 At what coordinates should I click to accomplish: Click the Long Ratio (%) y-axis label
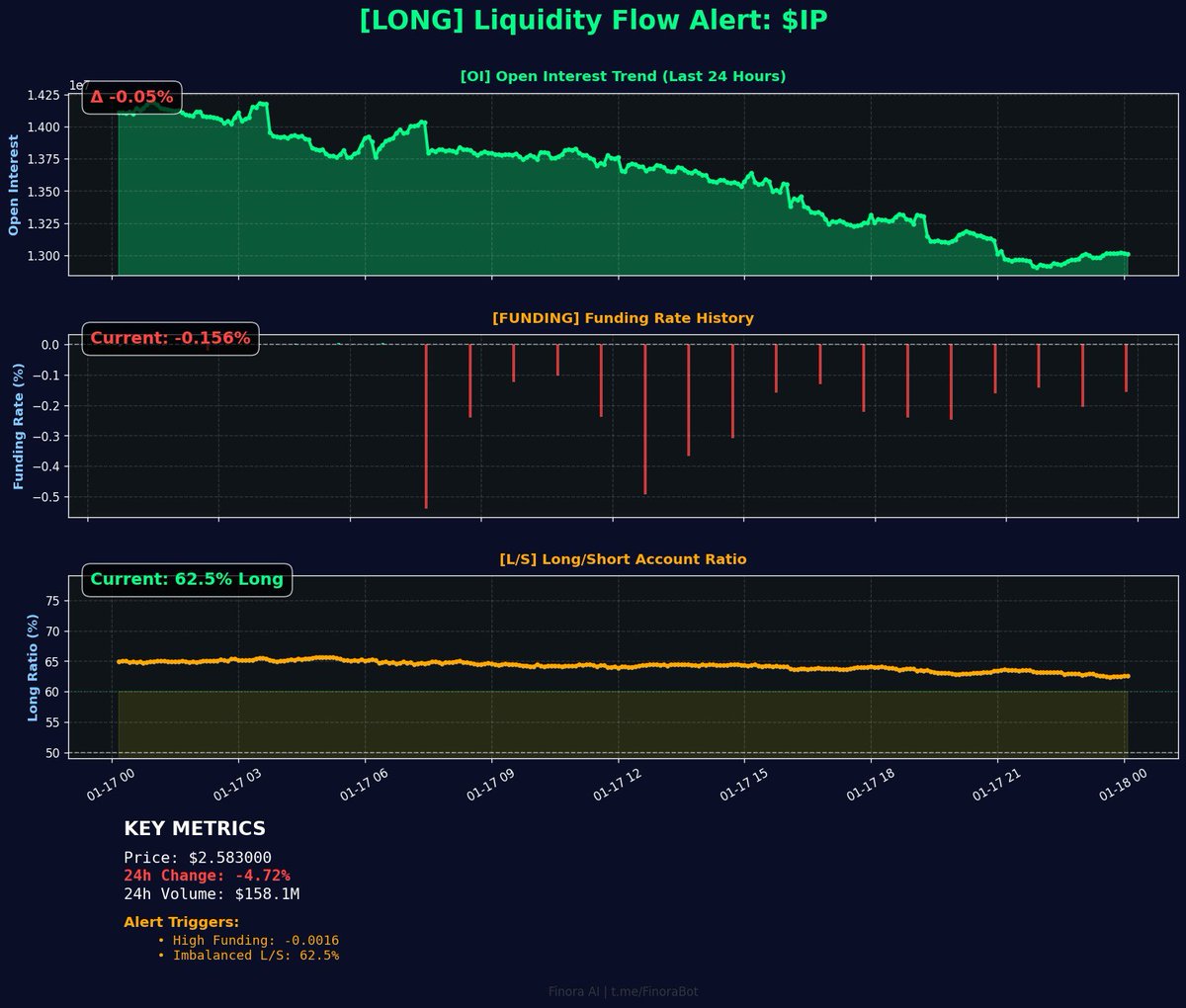[33, 667]
